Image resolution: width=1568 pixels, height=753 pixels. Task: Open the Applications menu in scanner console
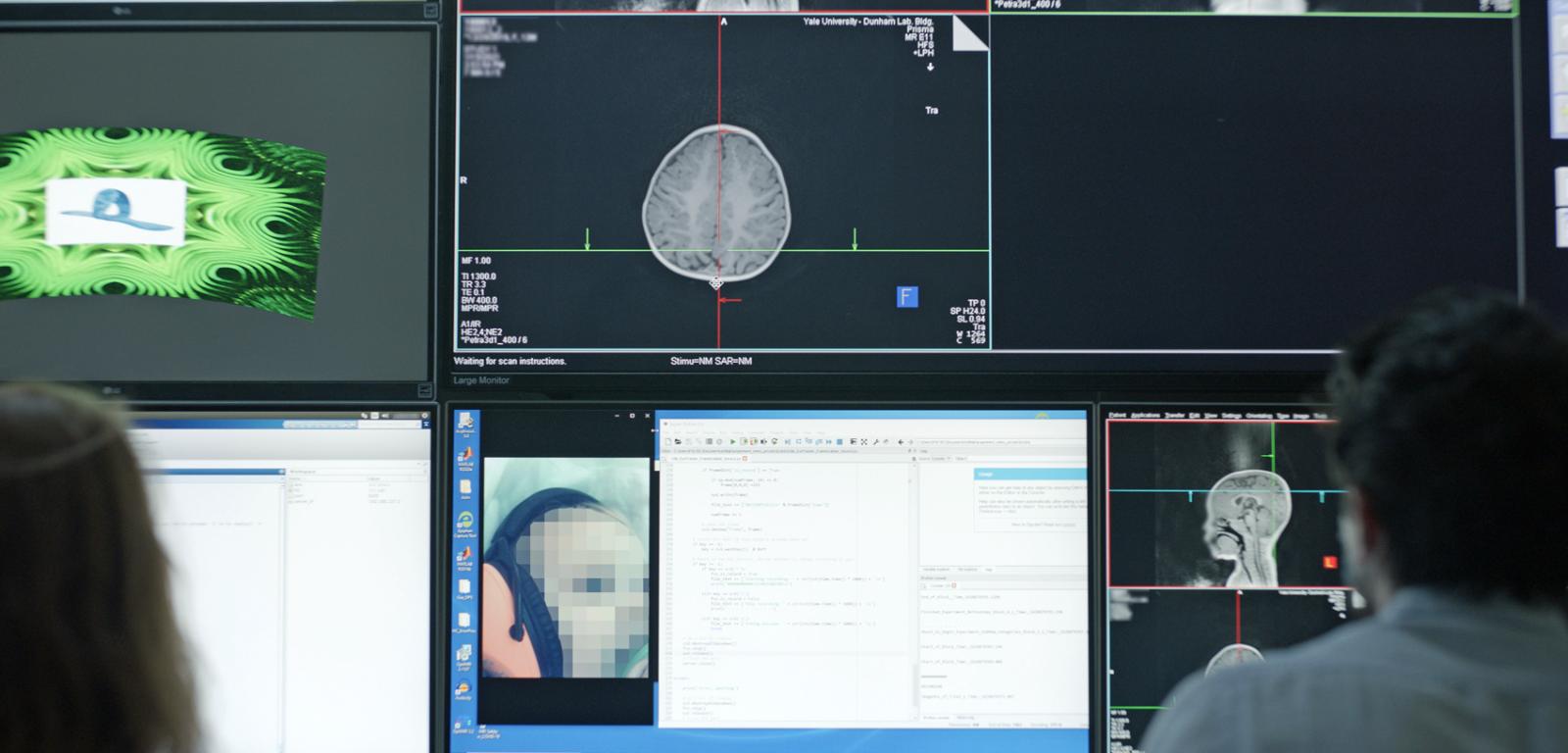coord(1145,416)
